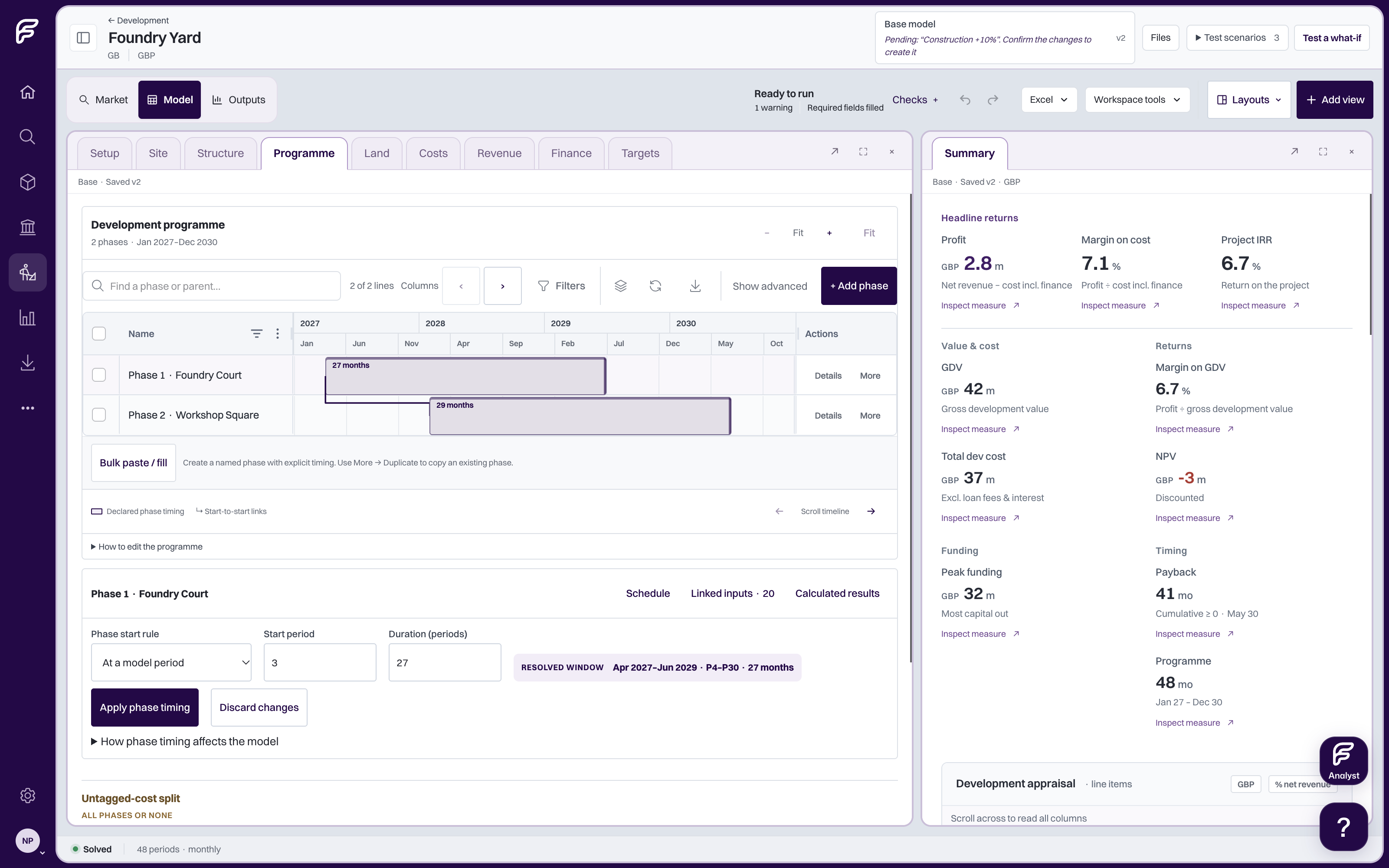Click the Find a phase or parent search field
Image resolution: width=1389 pixels, height=868 pixels.
212,286
